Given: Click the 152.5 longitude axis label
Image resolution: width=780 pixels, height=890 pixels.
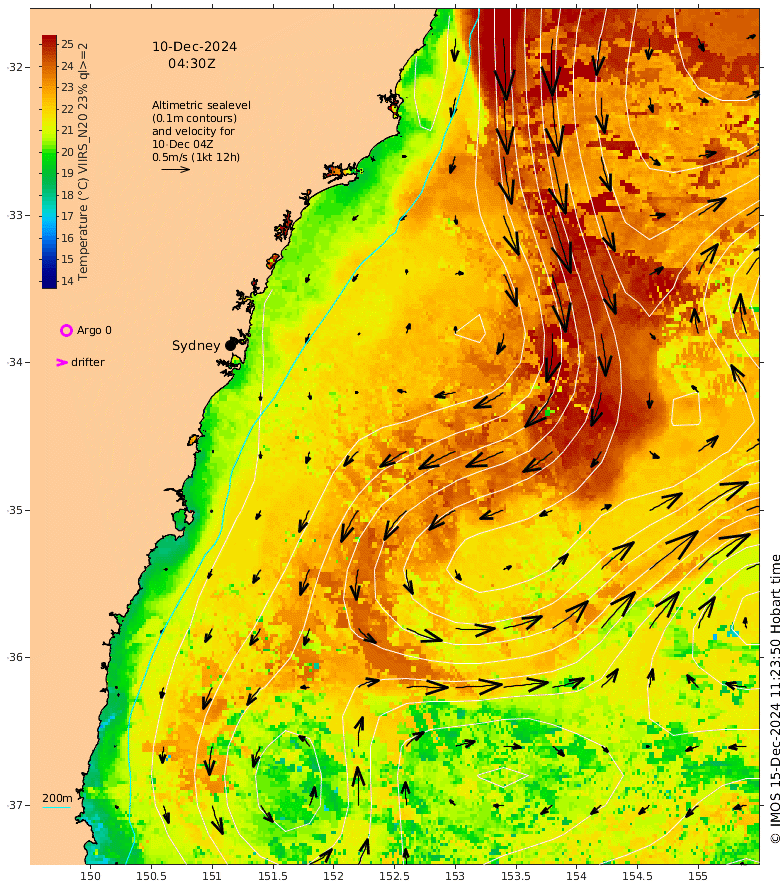Looking at the screenshot, I should click(394, 876).
